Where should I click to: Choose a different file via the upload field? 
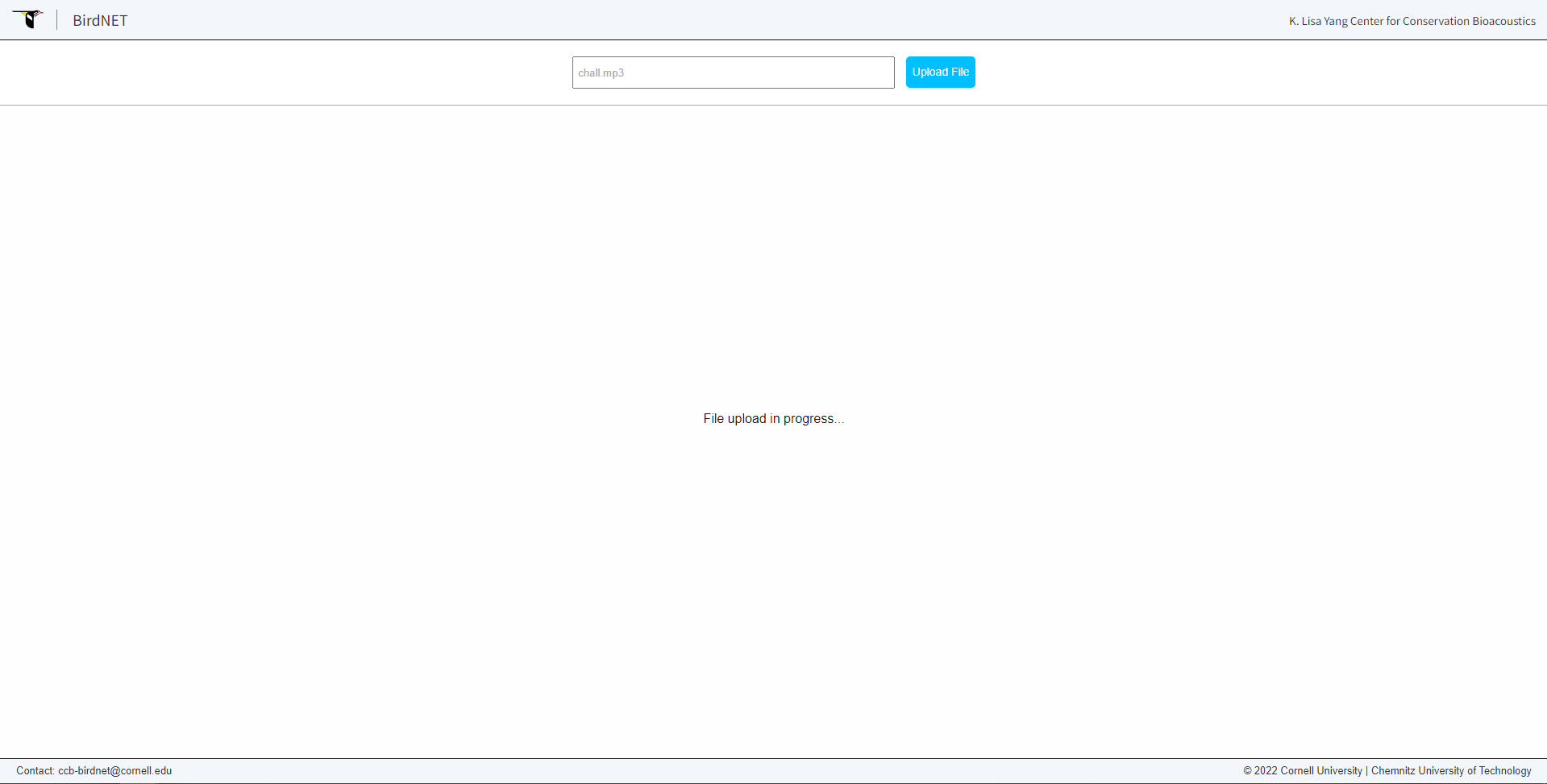[x=732, y=73]
